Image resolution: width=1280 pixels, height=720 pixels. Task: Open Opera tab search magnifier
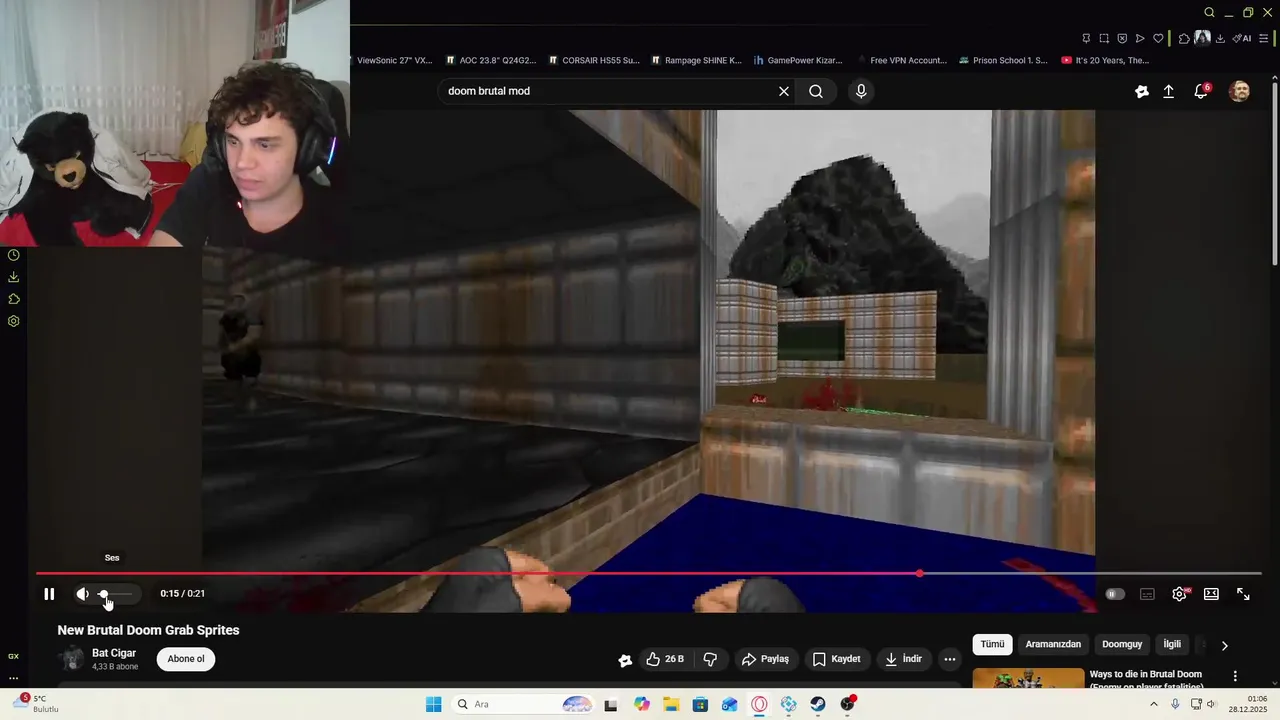1209,12
